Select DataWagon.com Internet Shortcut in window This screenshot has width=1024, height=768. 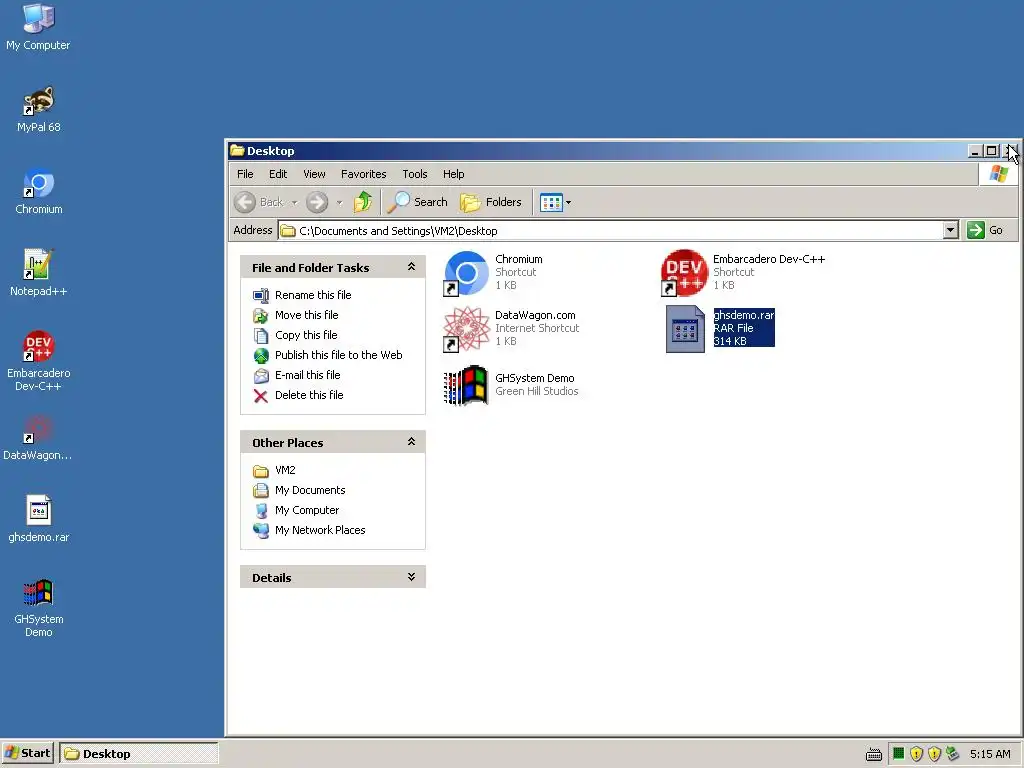[511, 328]
